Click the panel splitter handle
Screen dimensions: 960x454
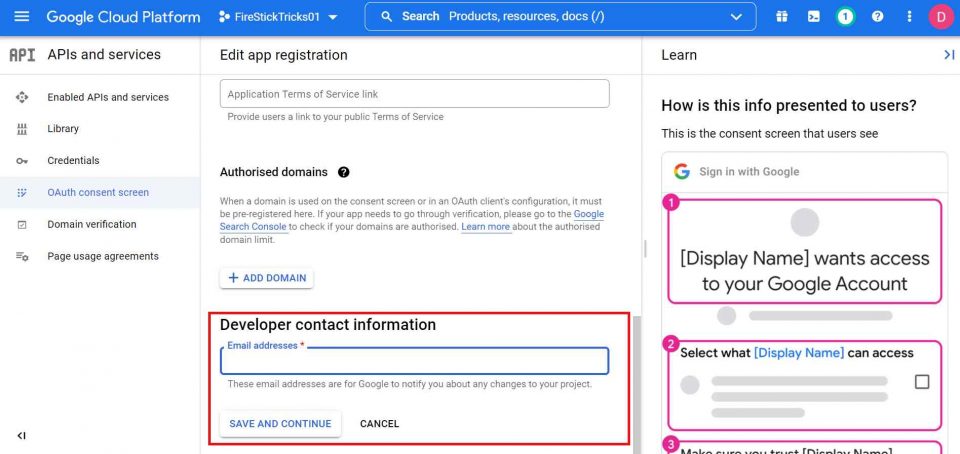tap(643, 248)
